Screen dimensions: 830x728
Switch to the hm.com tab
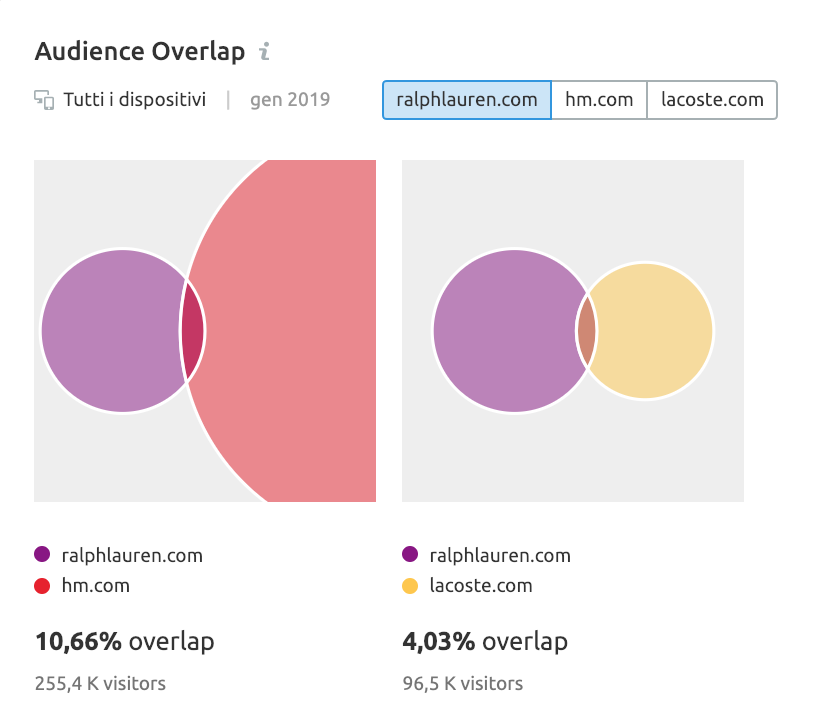coord(599,100)
